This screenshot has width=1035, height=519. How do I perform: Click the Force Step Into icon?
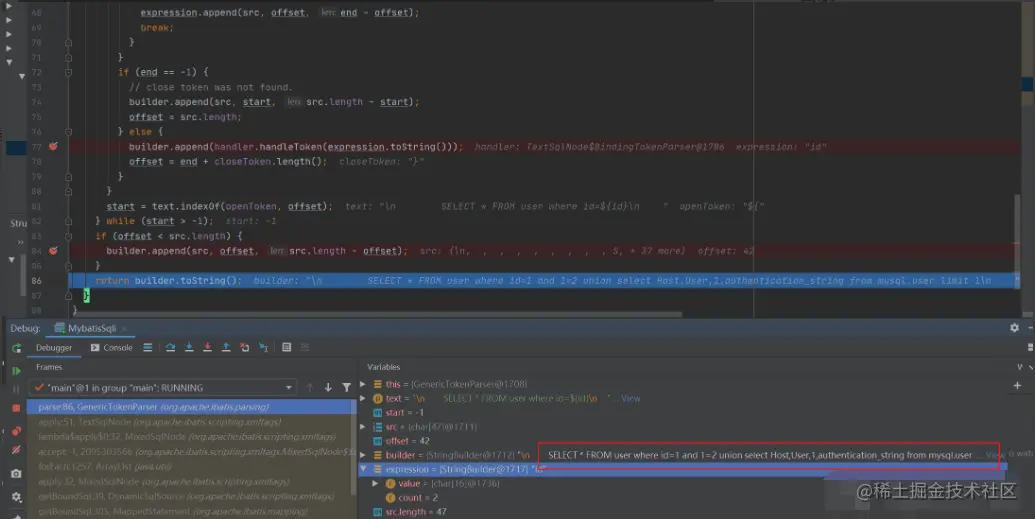click(x=207, y=347)
